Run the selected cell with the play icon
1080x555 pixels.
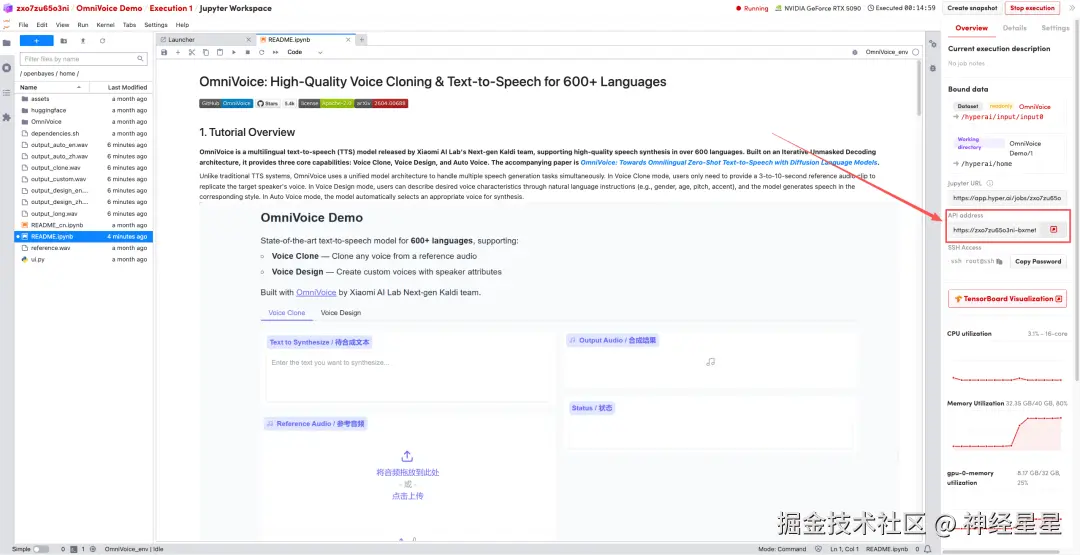point(234,52)
